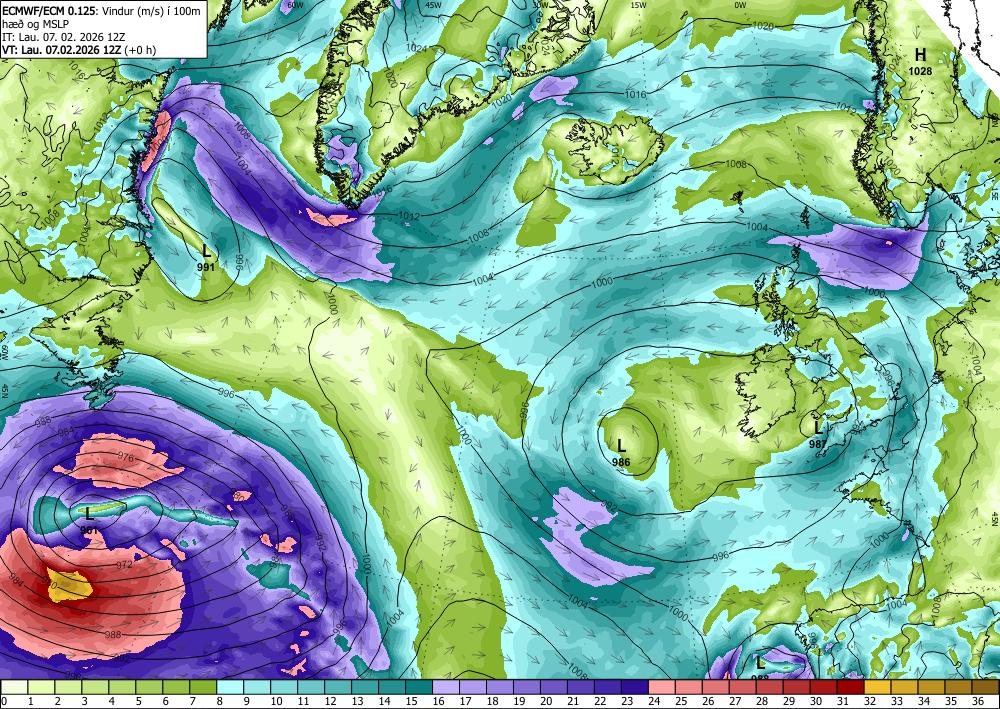Click the low pressure marker 'L 986'
Viewport: 1000px width, 709px height.
pyautogui.click(x=621, y=453)
